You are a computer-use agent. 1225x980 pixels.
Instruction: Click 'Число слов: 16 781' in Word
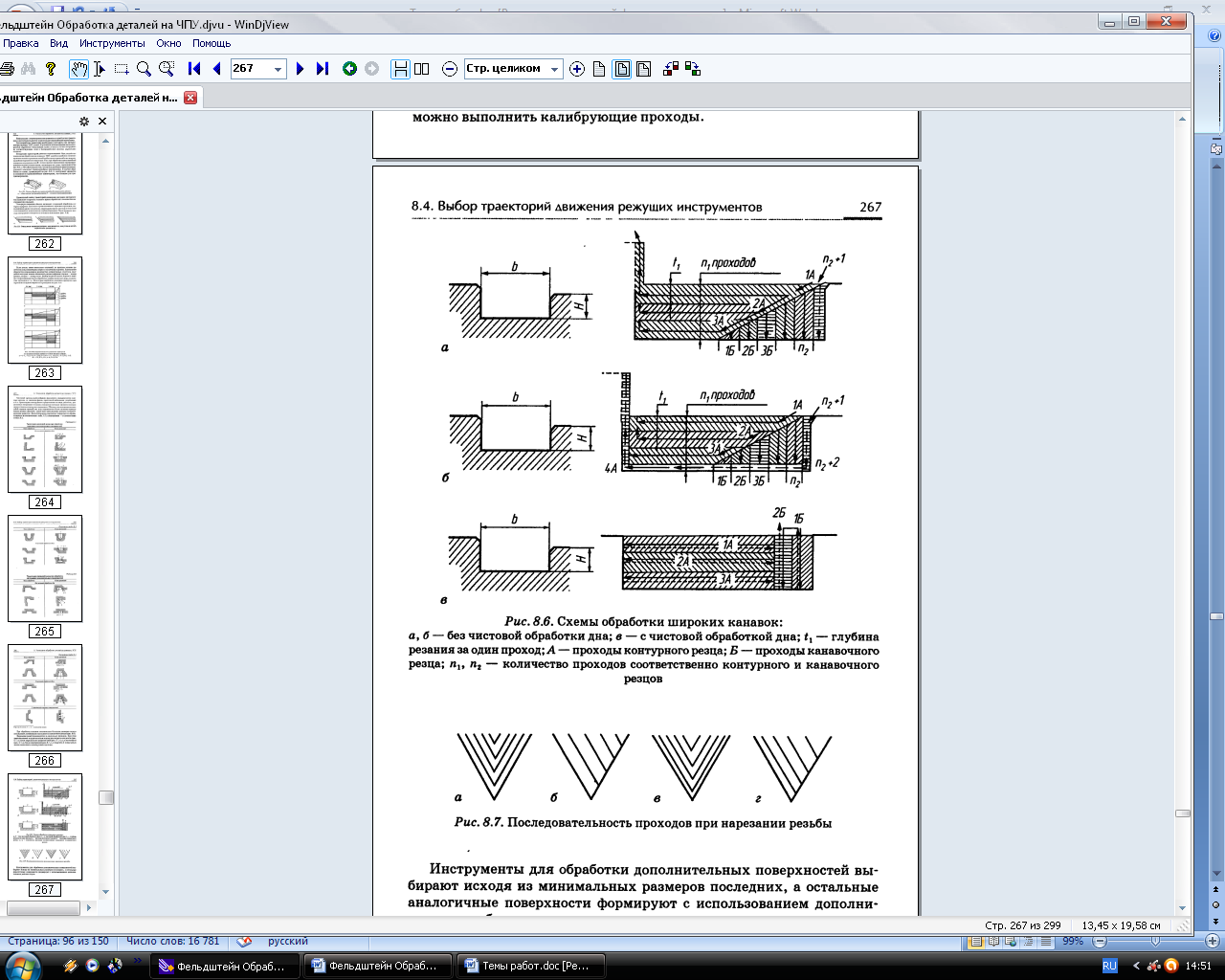pos(172,942)
